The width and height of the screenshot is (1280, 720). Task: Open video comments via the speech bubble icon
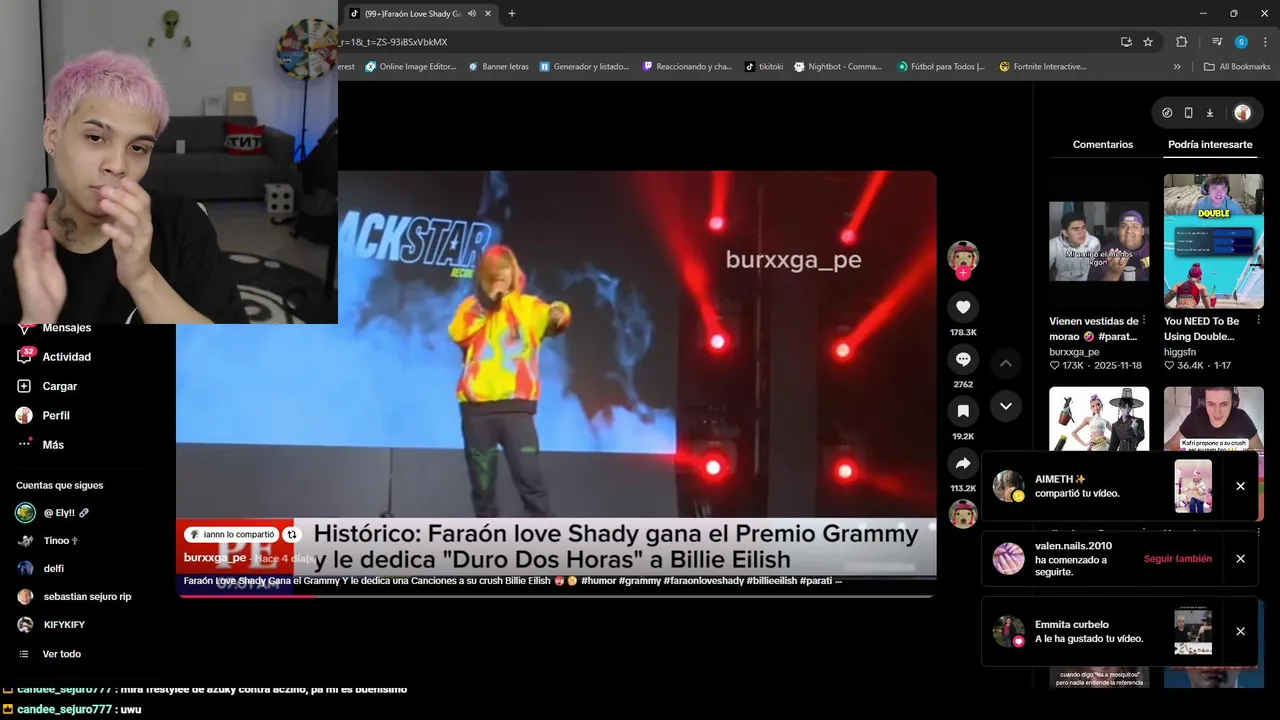tap(963, 359)
